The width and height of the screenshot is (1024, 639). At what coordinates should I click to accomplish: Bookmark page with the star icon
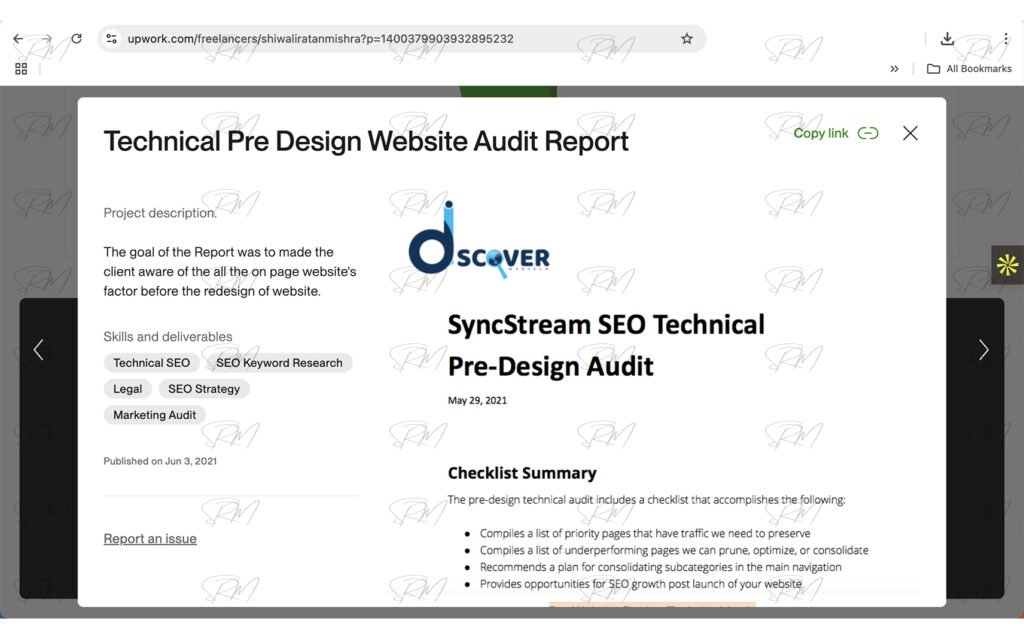[686, 39]
